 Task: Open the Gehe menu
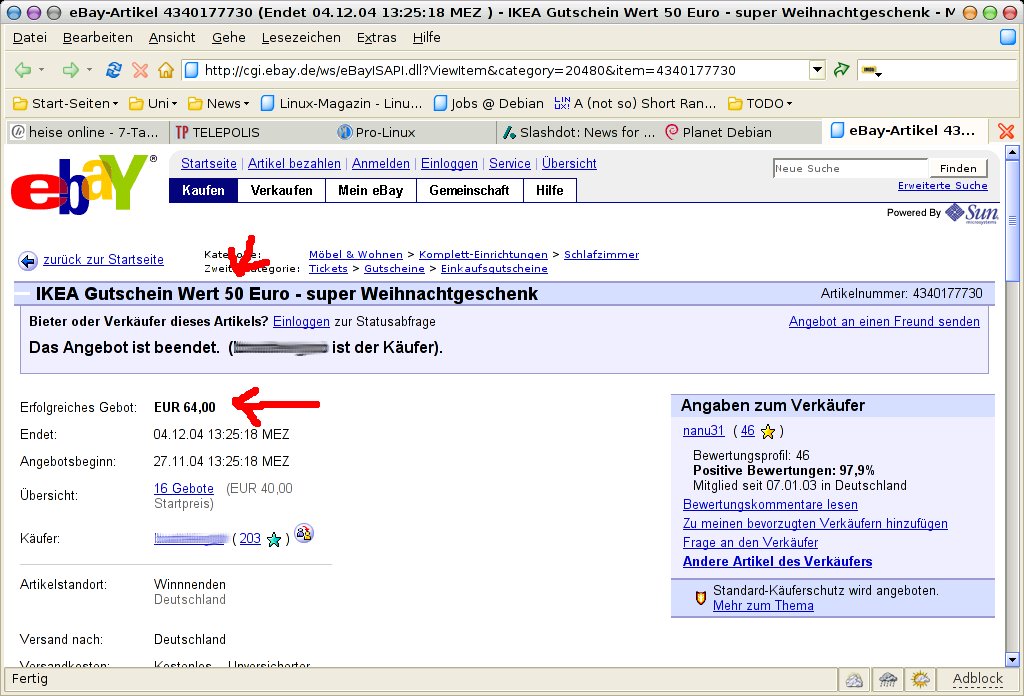click(229, 38)
